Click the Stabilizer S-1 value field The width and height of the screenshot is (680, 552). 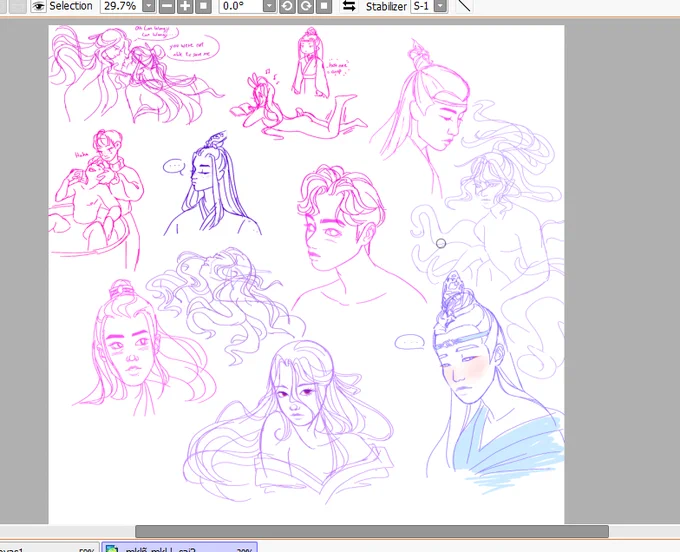[x=422, y=6]
